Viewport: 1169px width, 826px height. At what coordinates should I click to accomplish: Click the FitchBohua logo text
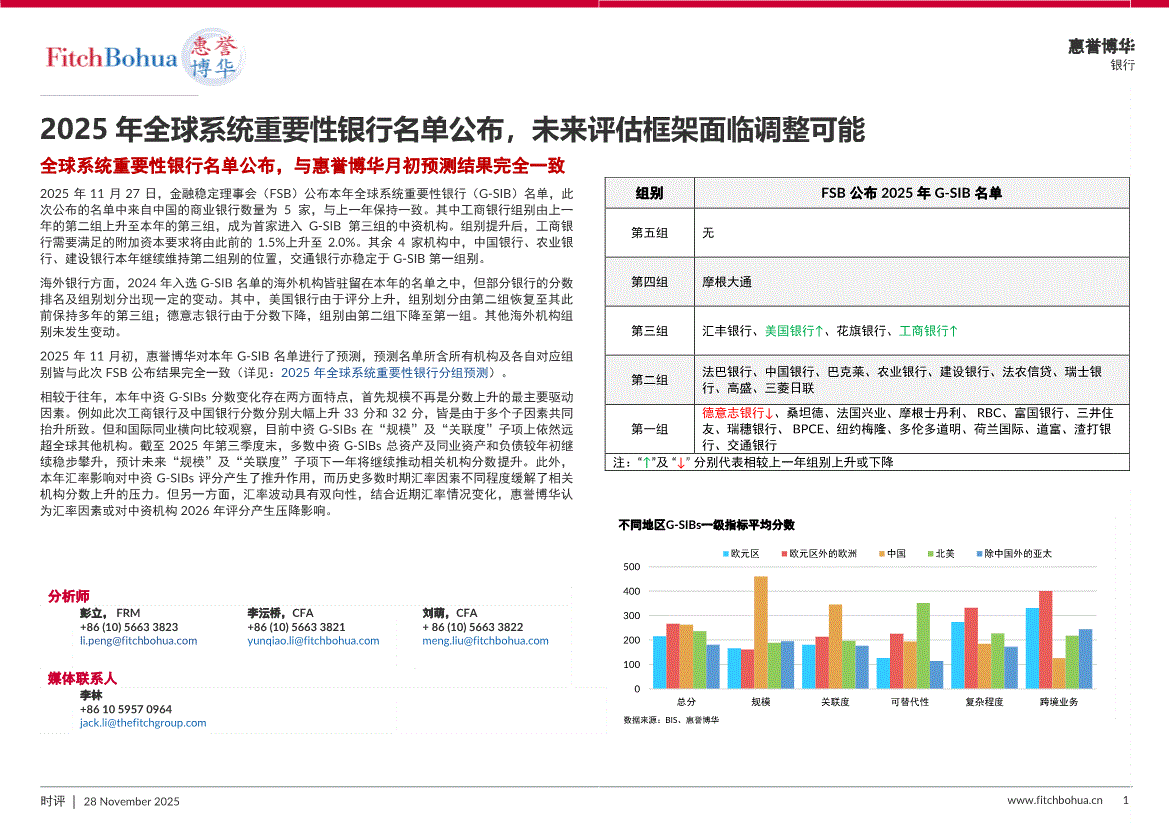click(112, 57)
